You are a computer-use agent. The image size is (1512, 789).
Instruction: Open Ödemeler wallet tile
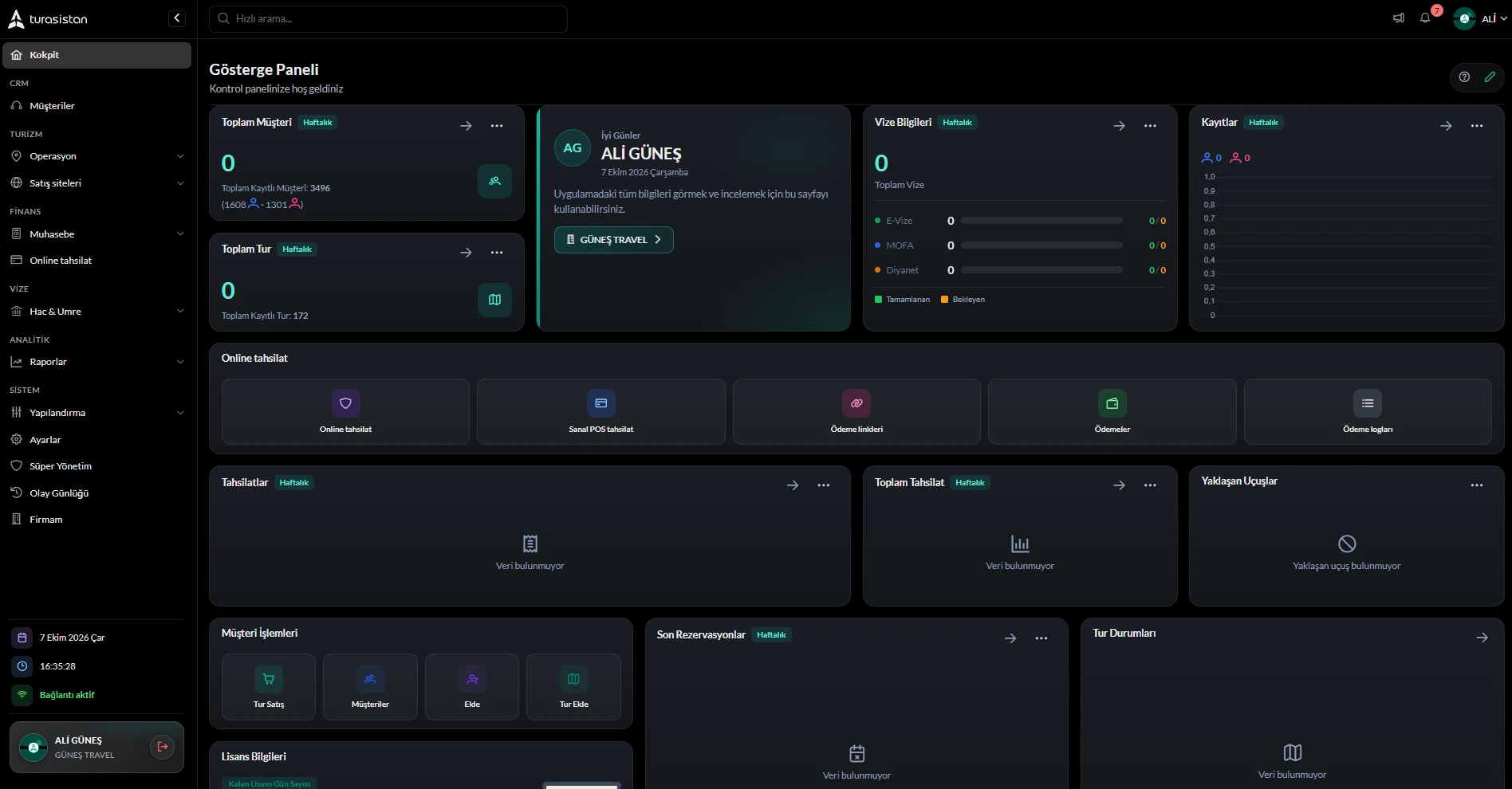click(x=1112, y=411)
